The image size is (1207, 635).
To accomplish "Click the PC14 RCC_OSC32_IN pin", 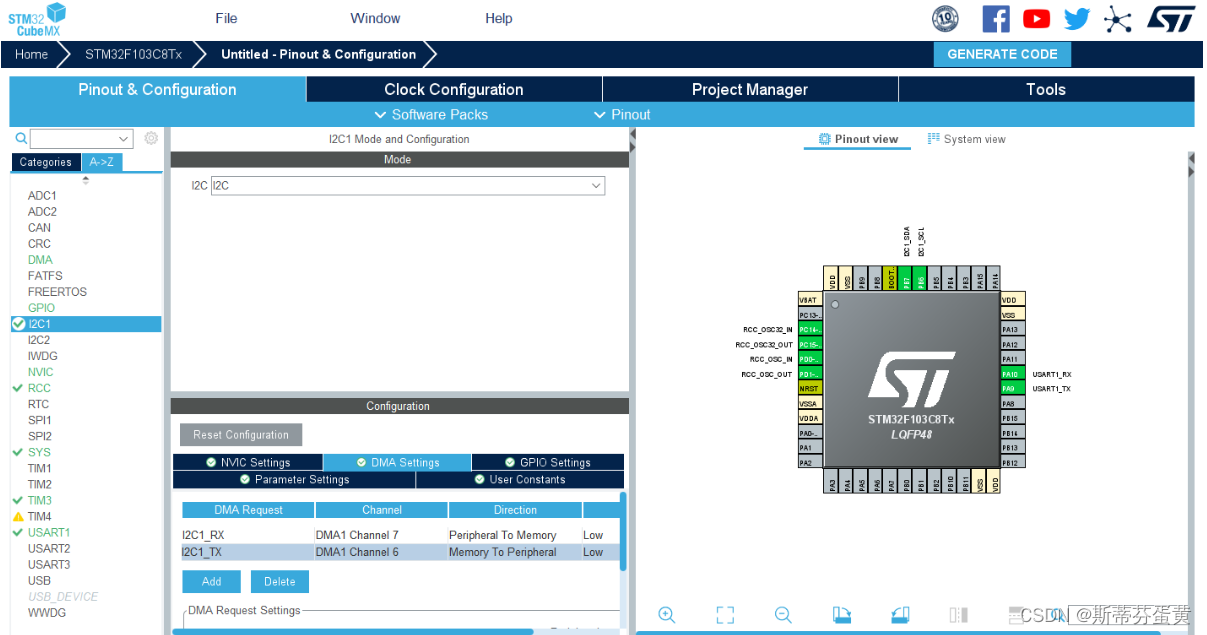I will coord(809,329).
